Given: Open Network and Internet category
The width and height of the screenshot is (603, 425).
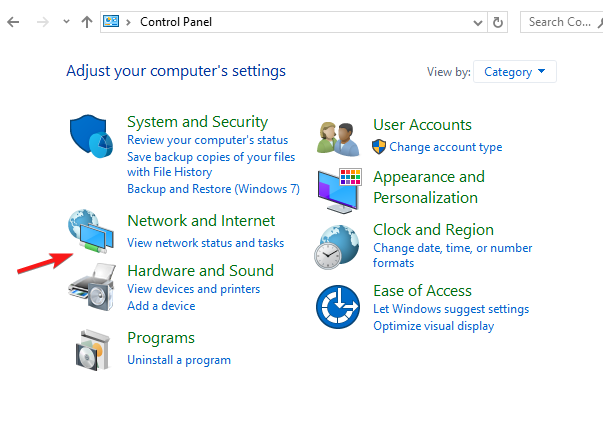Looking at the screenshot, I should pos(201,221).
